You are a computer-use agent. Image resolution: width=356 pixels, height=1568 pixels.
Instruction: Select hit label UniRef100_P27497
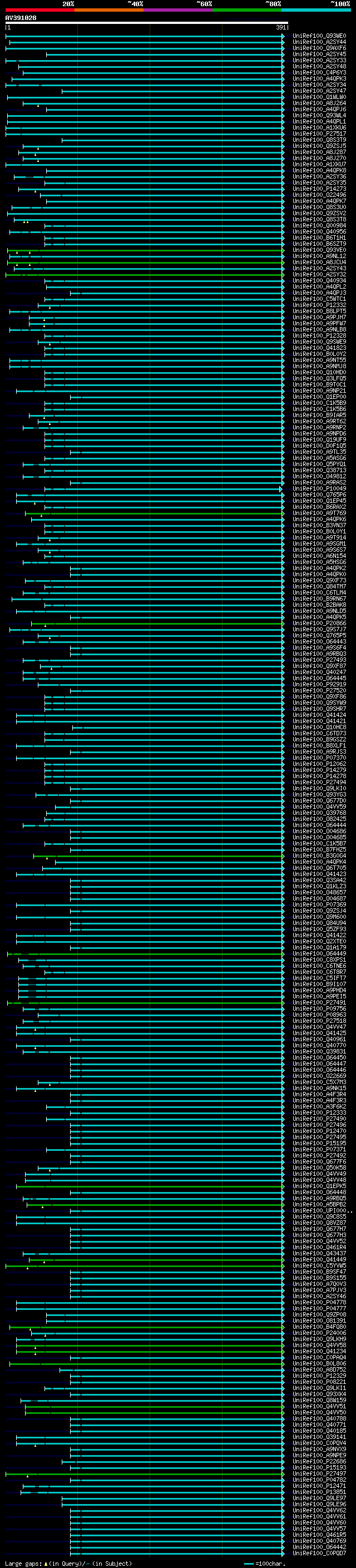[319, 1474]
